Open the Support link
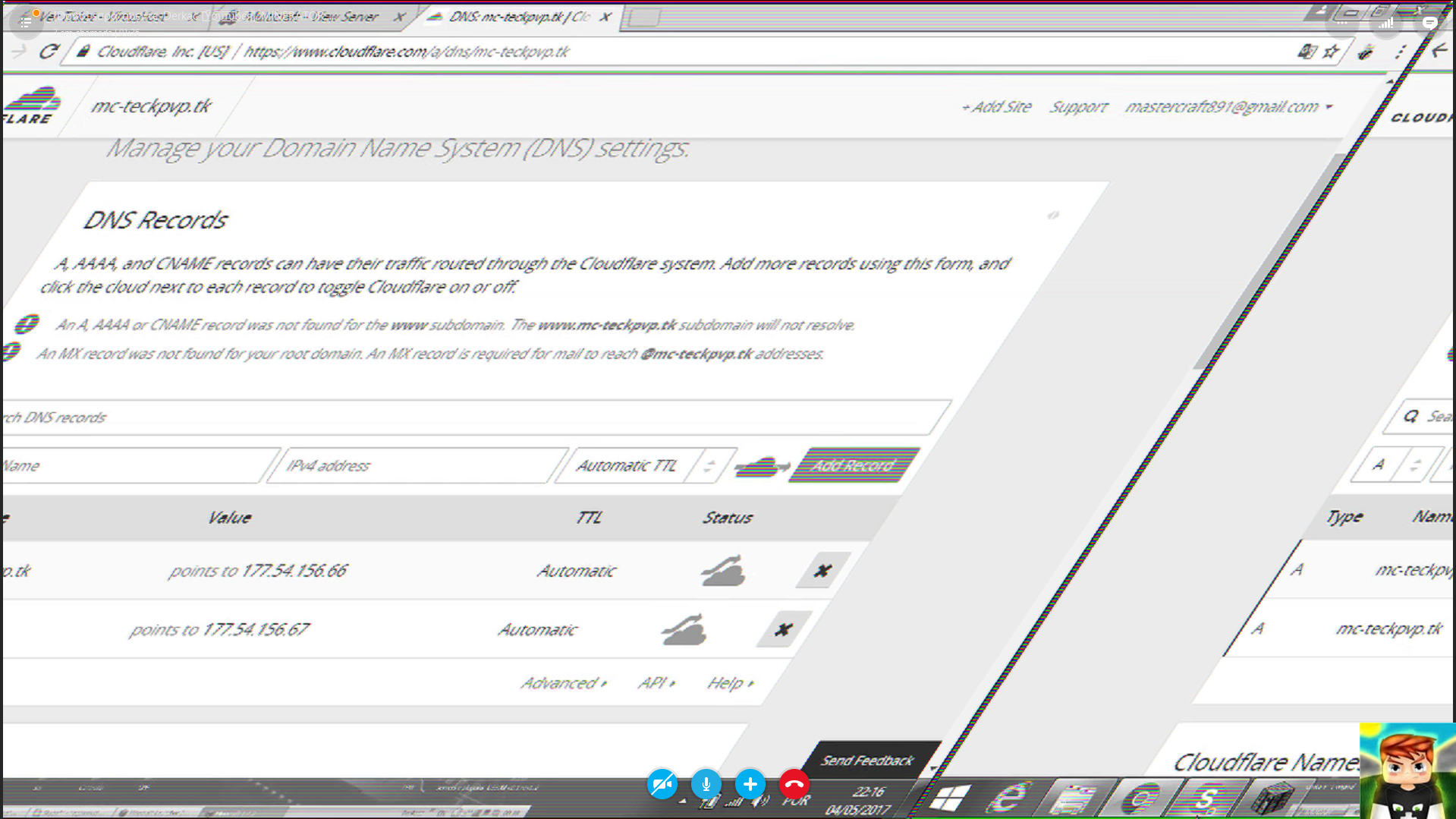Viewport: 1456px width, 819px height. pos(1078,107)
